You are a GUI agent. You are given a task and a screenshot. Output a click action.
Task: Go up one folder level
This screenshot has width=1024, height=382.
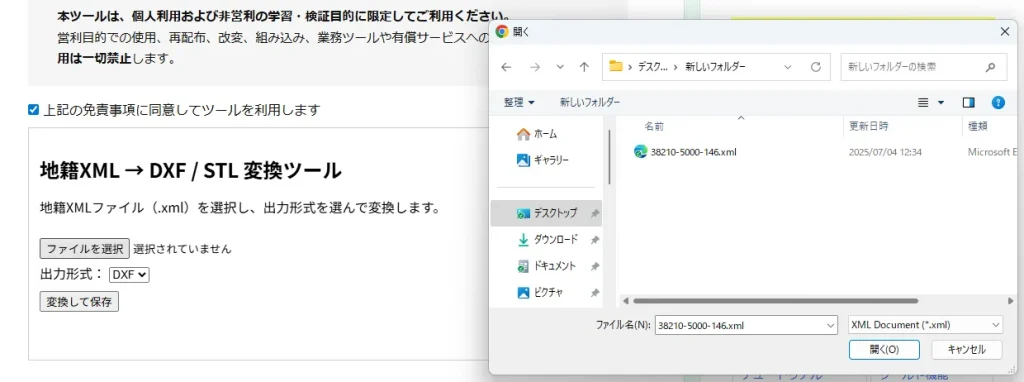[x=584, y=67]
